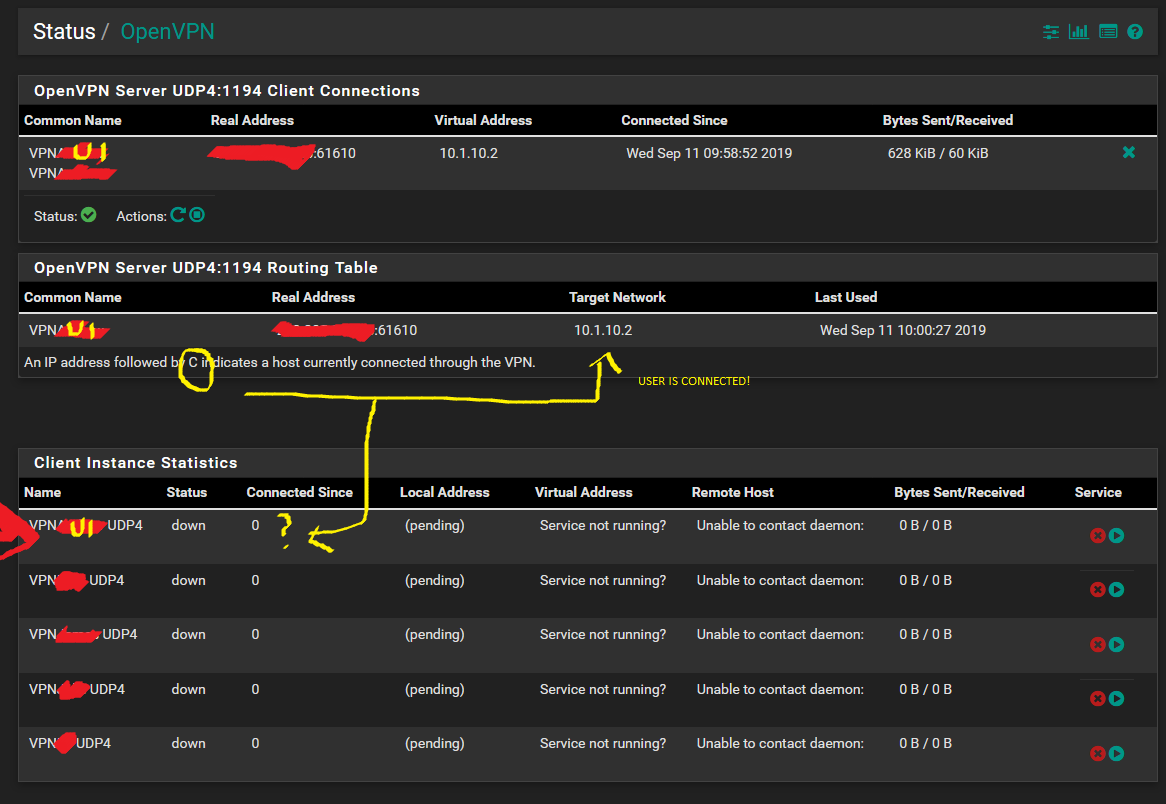This screenshot has height=804, width=1166.
Task: Start service in last Client Instance row
Action: point(1116,753)
